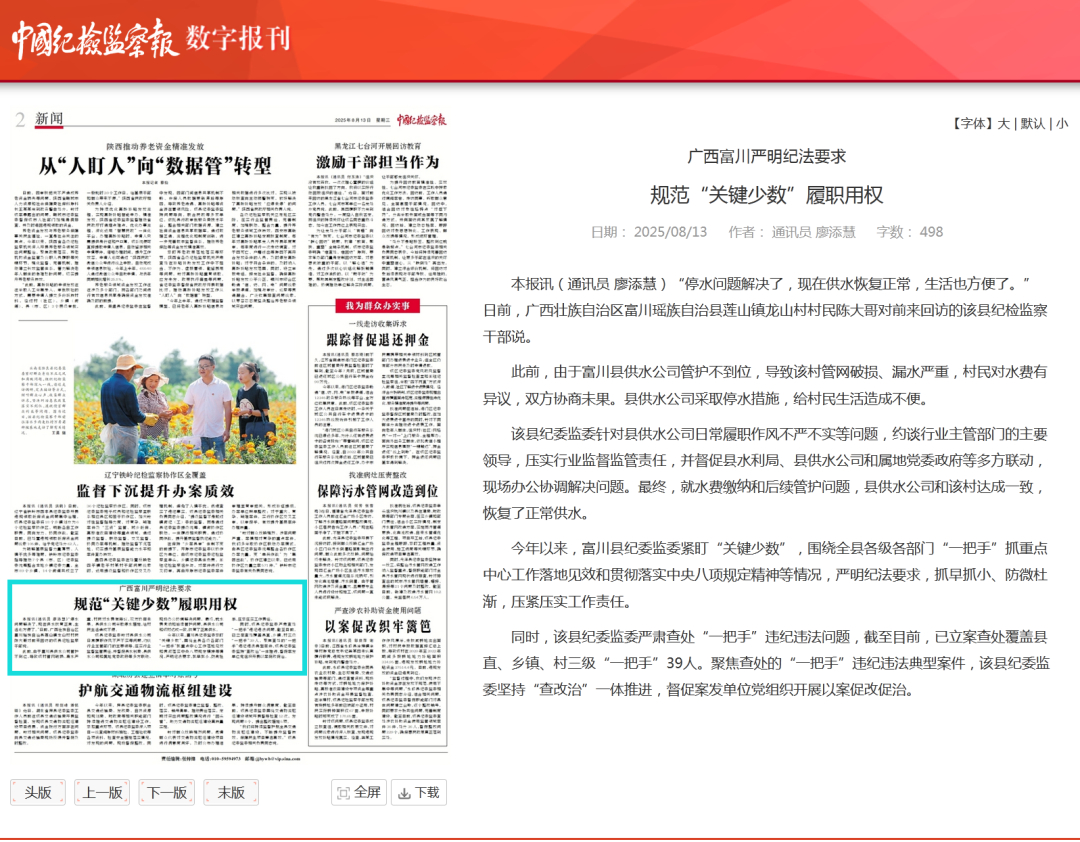Click the author 通讯员 廖添慧

pyautogui.click(x=813, y=232)
